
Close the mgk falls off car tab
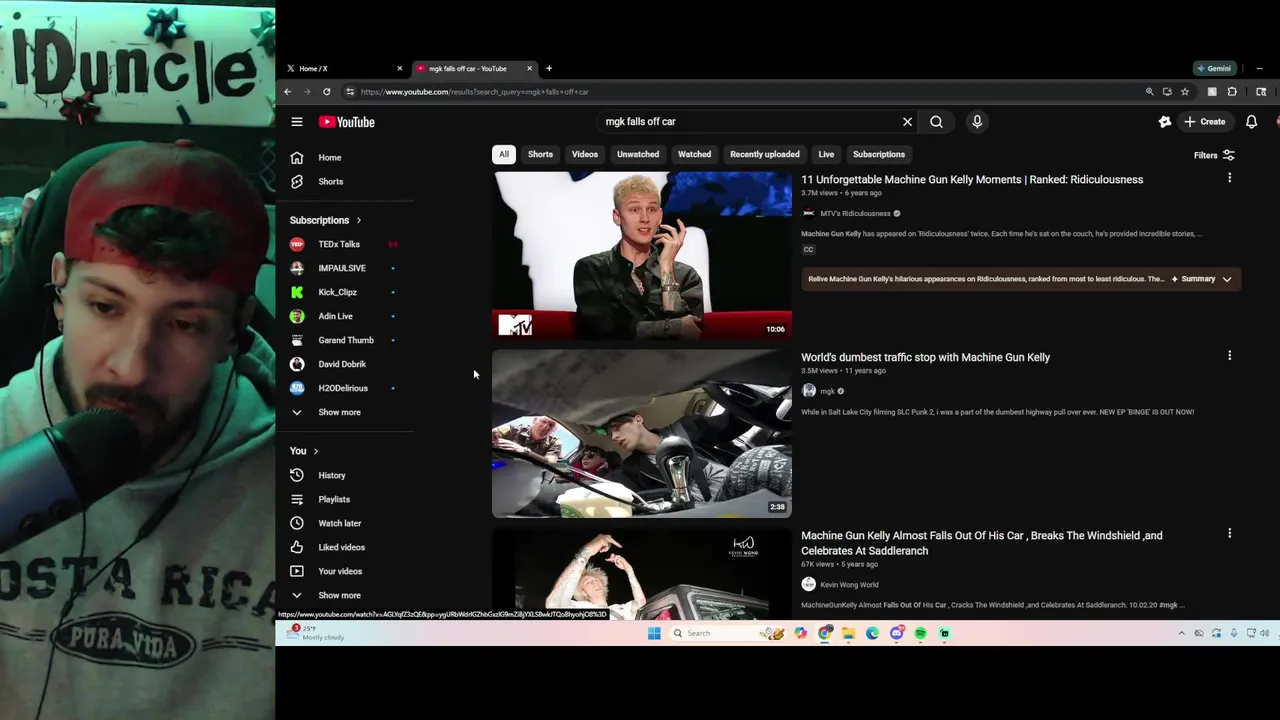(x=529, y=68)
